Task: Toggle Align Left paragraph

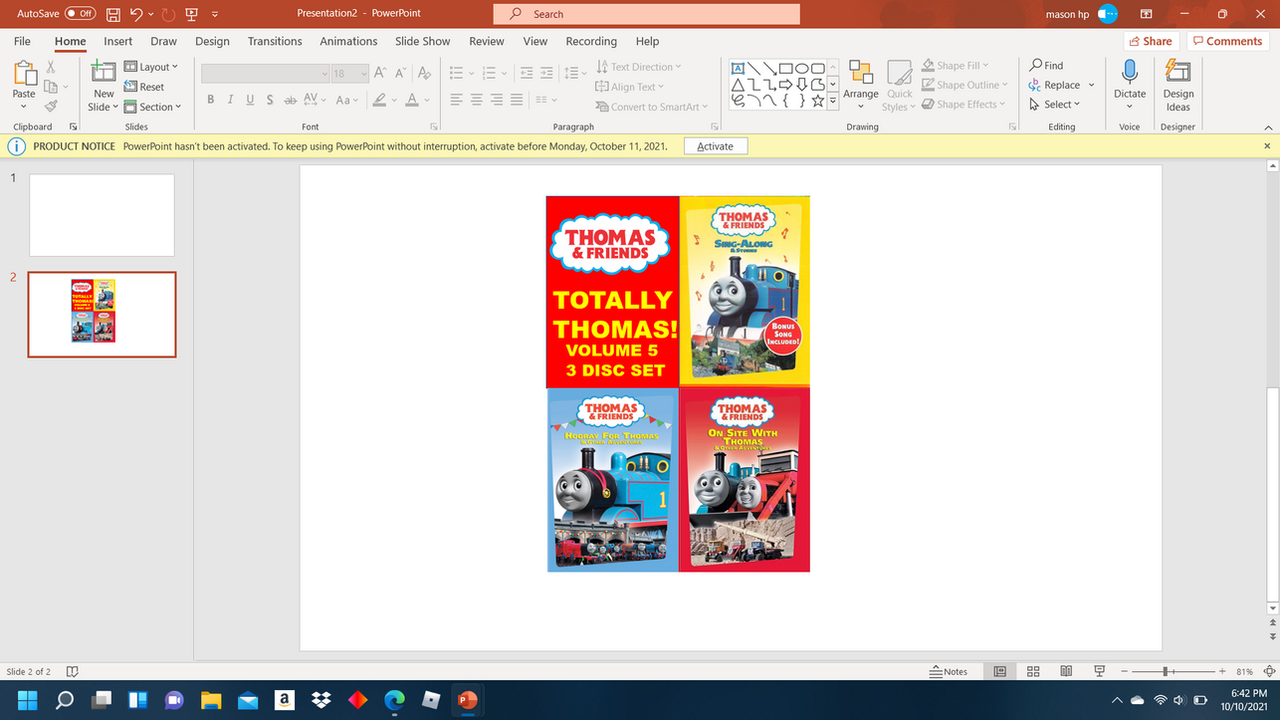Action: [x=455, y=99]
